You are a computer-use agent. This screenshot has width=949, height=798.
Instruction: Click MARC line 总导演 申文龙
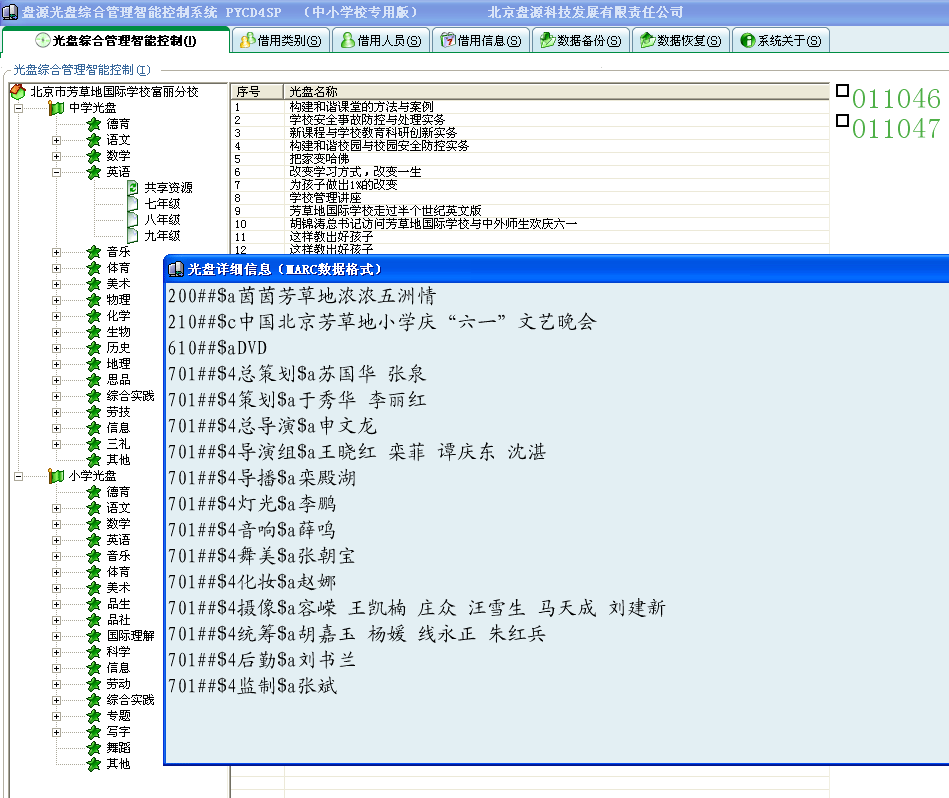pos(272,426)
